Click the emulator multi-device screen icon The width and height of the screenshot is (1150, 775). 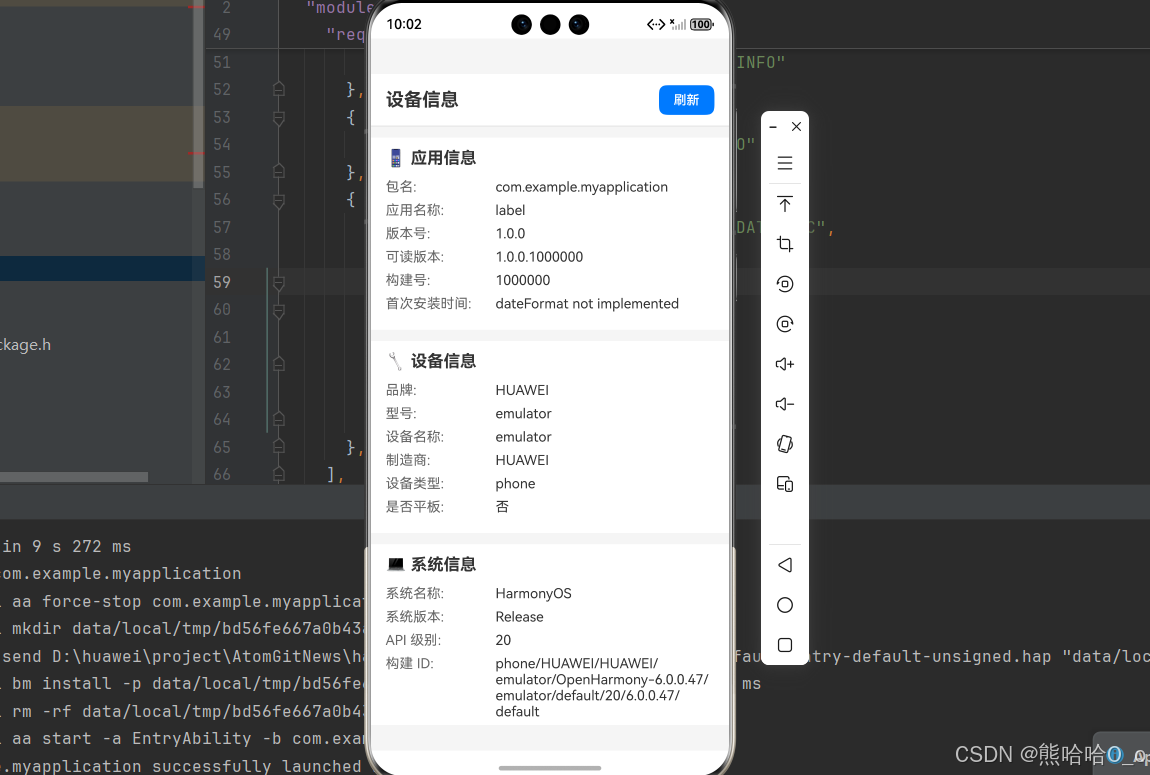click(x=785, y=484)
